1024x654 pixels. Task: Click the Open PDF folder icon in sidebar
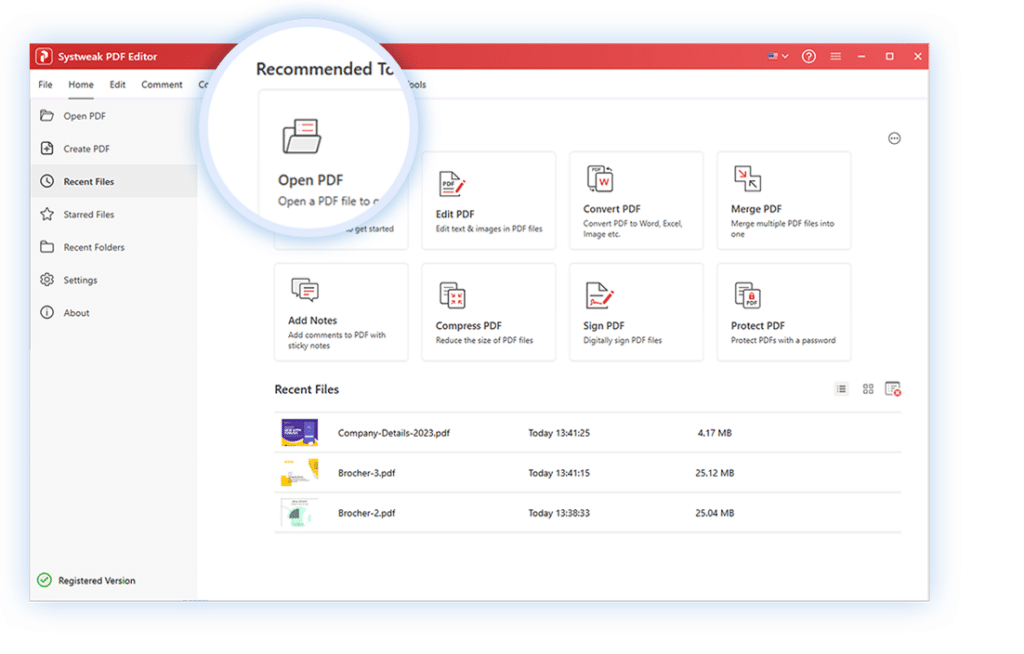coord(47,116)
